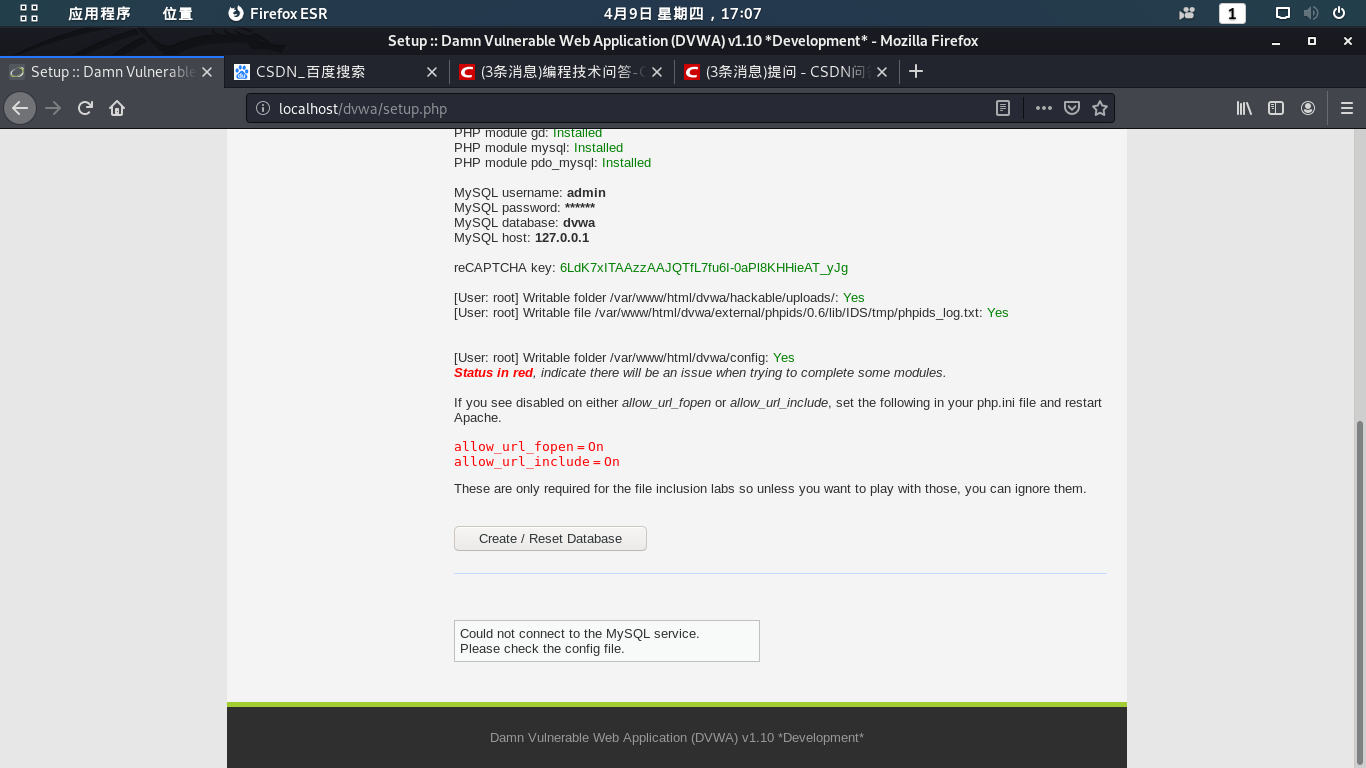The width and height of the screenshot is (1366, 768).
Task: Toggle reader view icon in address bar
Action: (x=1003, y=108)
